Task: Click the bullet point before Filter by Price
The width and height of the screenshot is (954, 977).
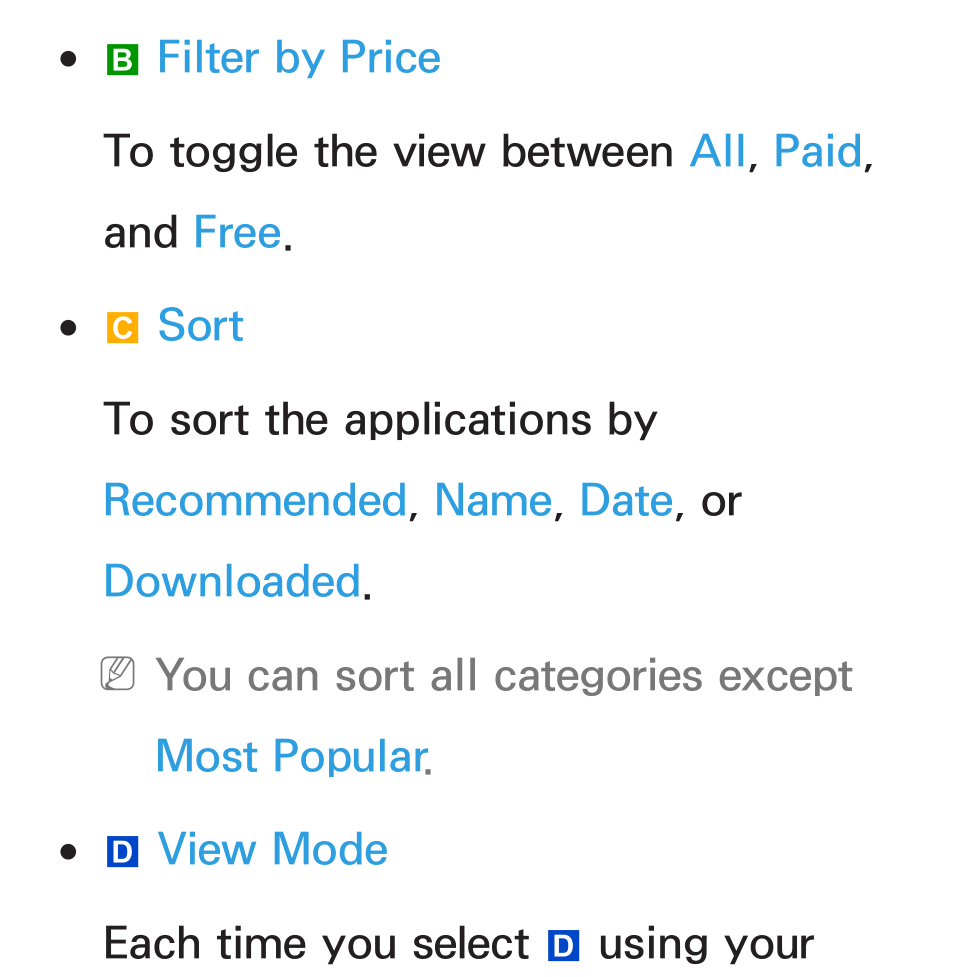Action: coord(68,60)
